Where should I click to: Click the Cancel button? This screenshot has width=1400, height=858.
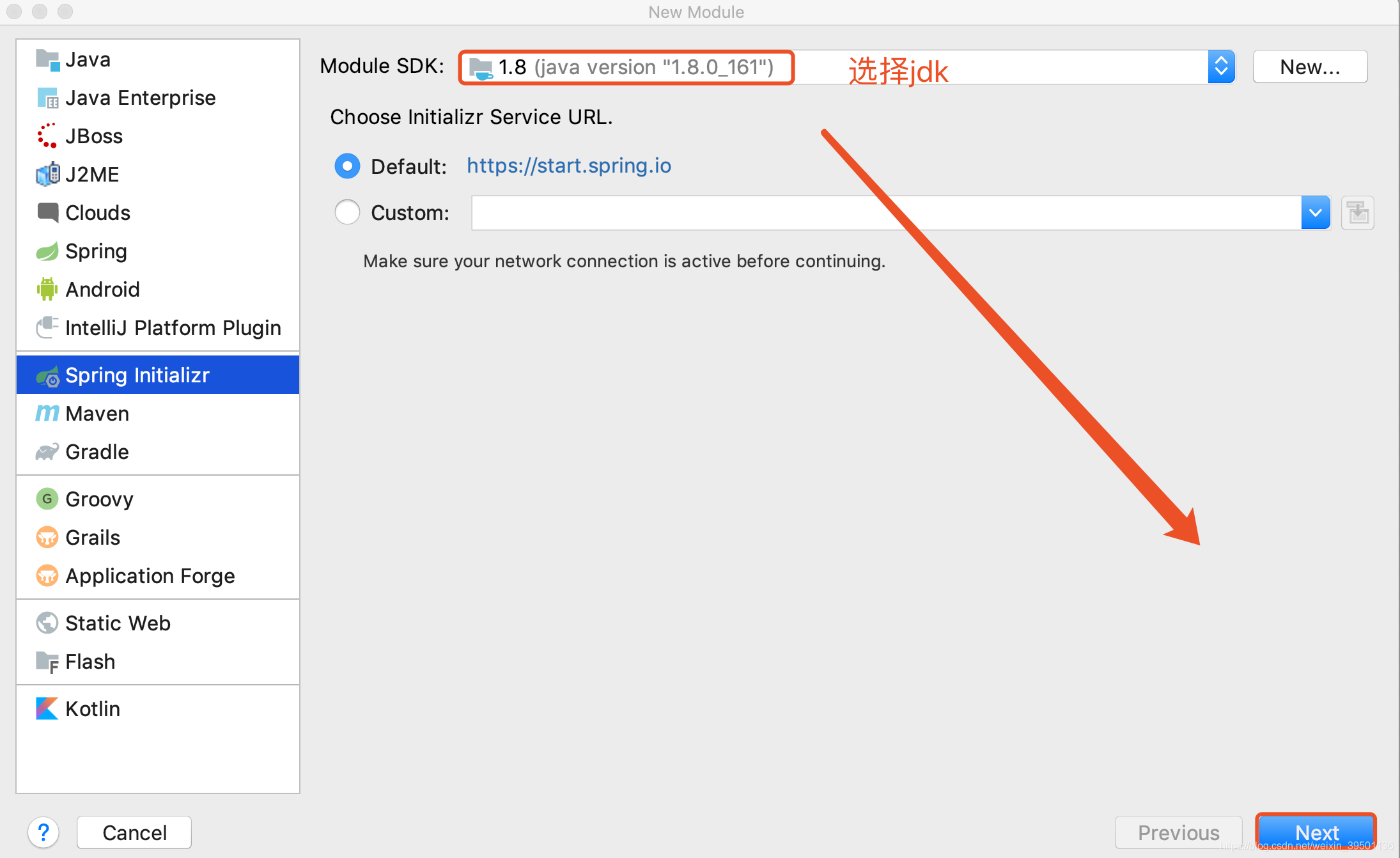pyautogui.click(x=134, y=832)
